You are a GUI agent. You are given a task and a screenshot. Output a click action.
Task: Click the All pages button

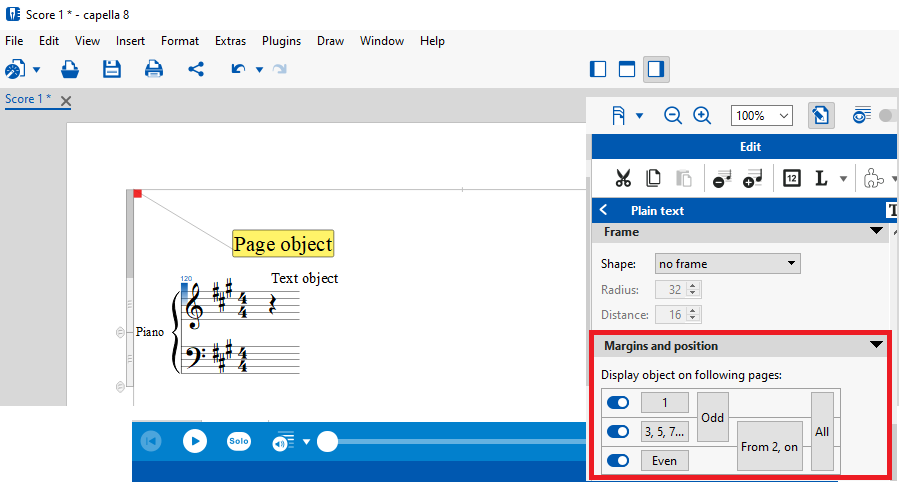coord(822,432)
